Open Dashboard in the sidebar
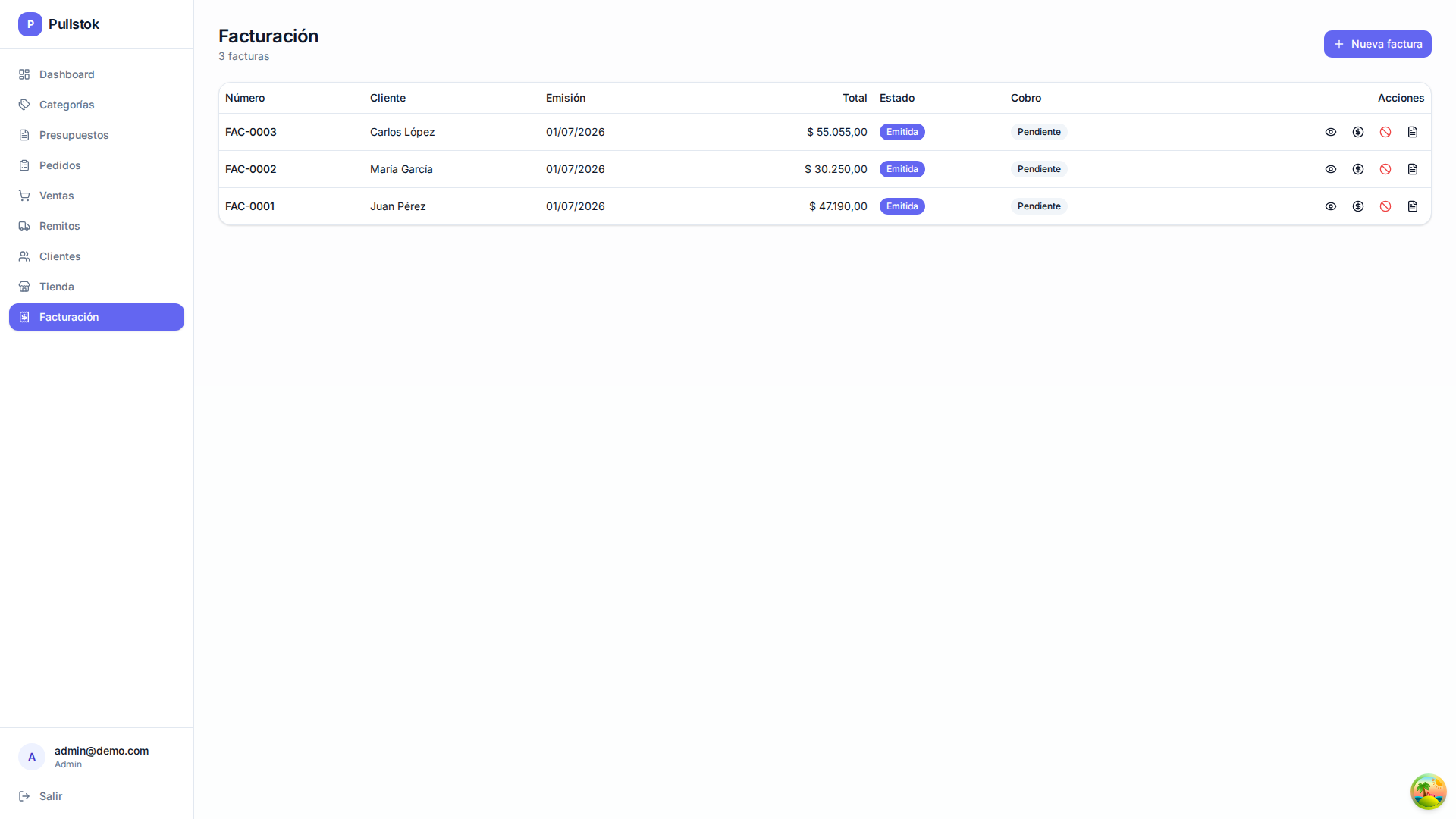 coord(96,74)
